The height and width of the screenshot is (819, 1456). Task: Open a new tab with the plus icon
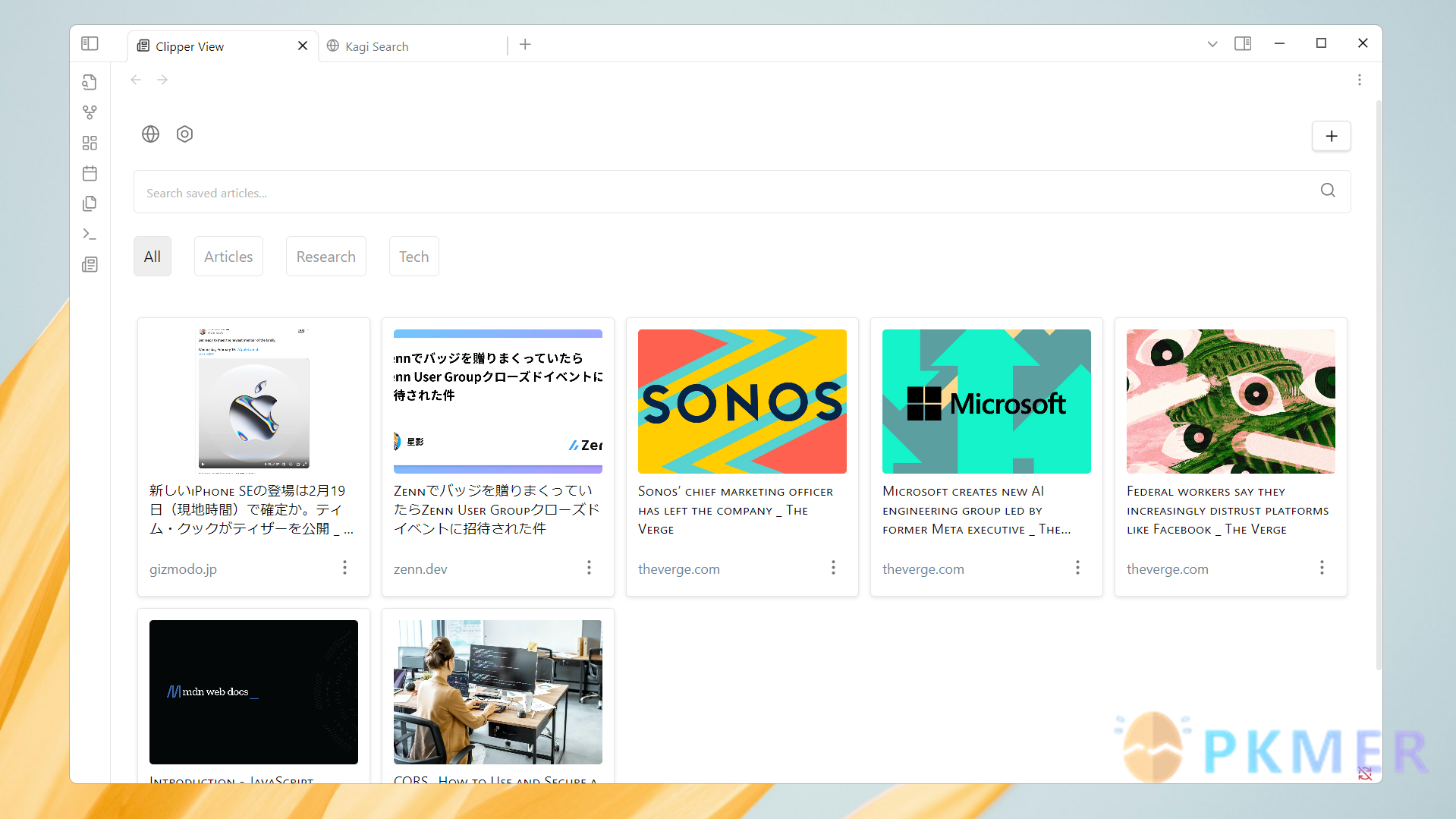click(525, 45)
